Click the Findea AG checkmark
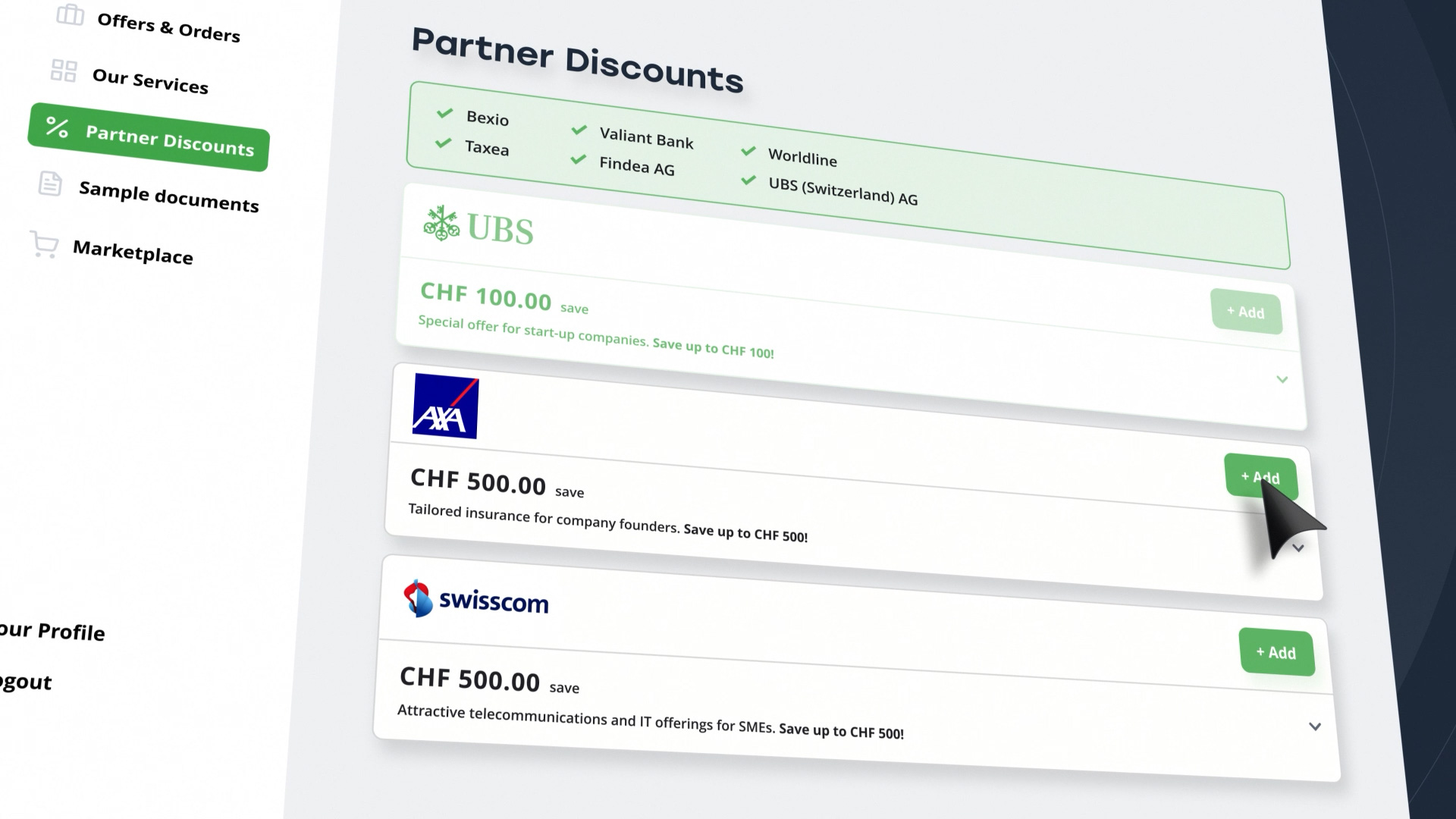 pos(579,159)
